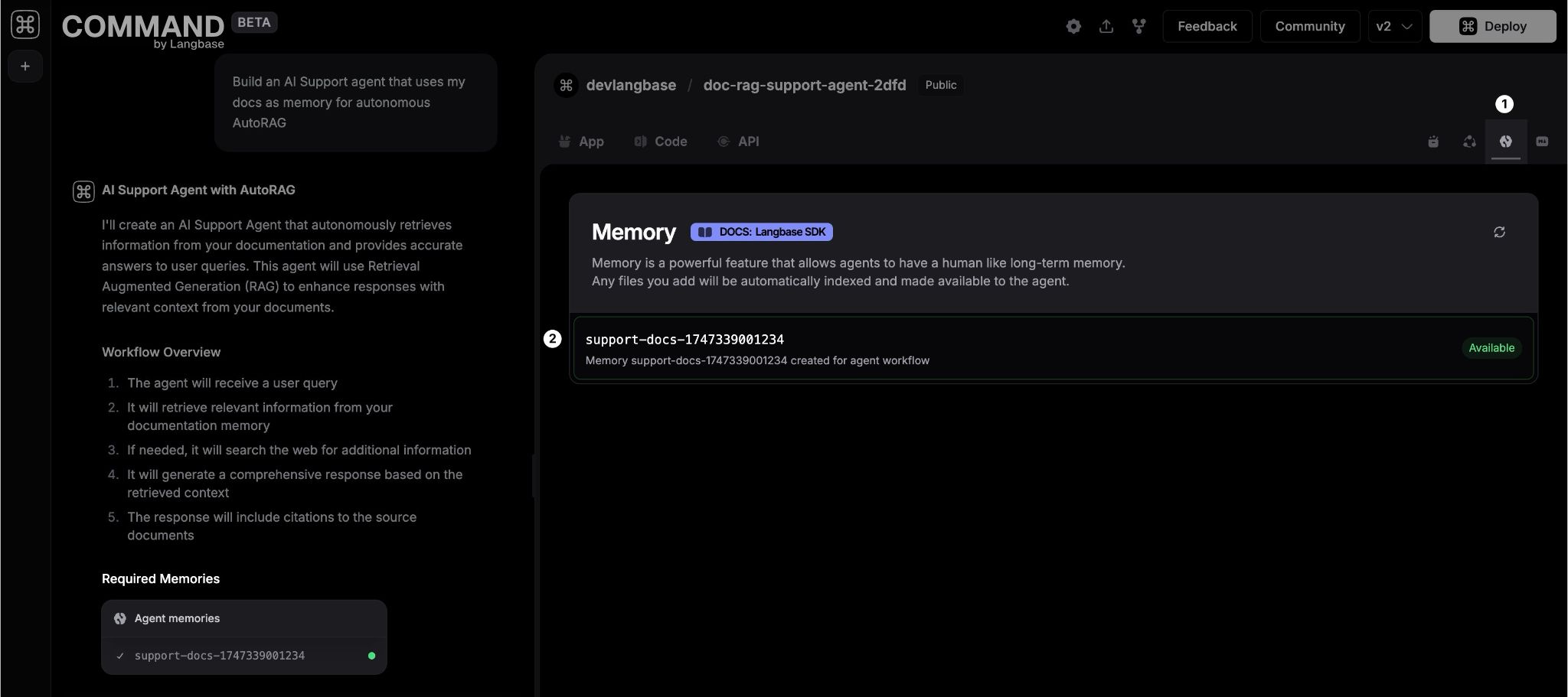Screen dimensions: 1568x697
Task: Refresh the Memory list
Action: 1499,232
